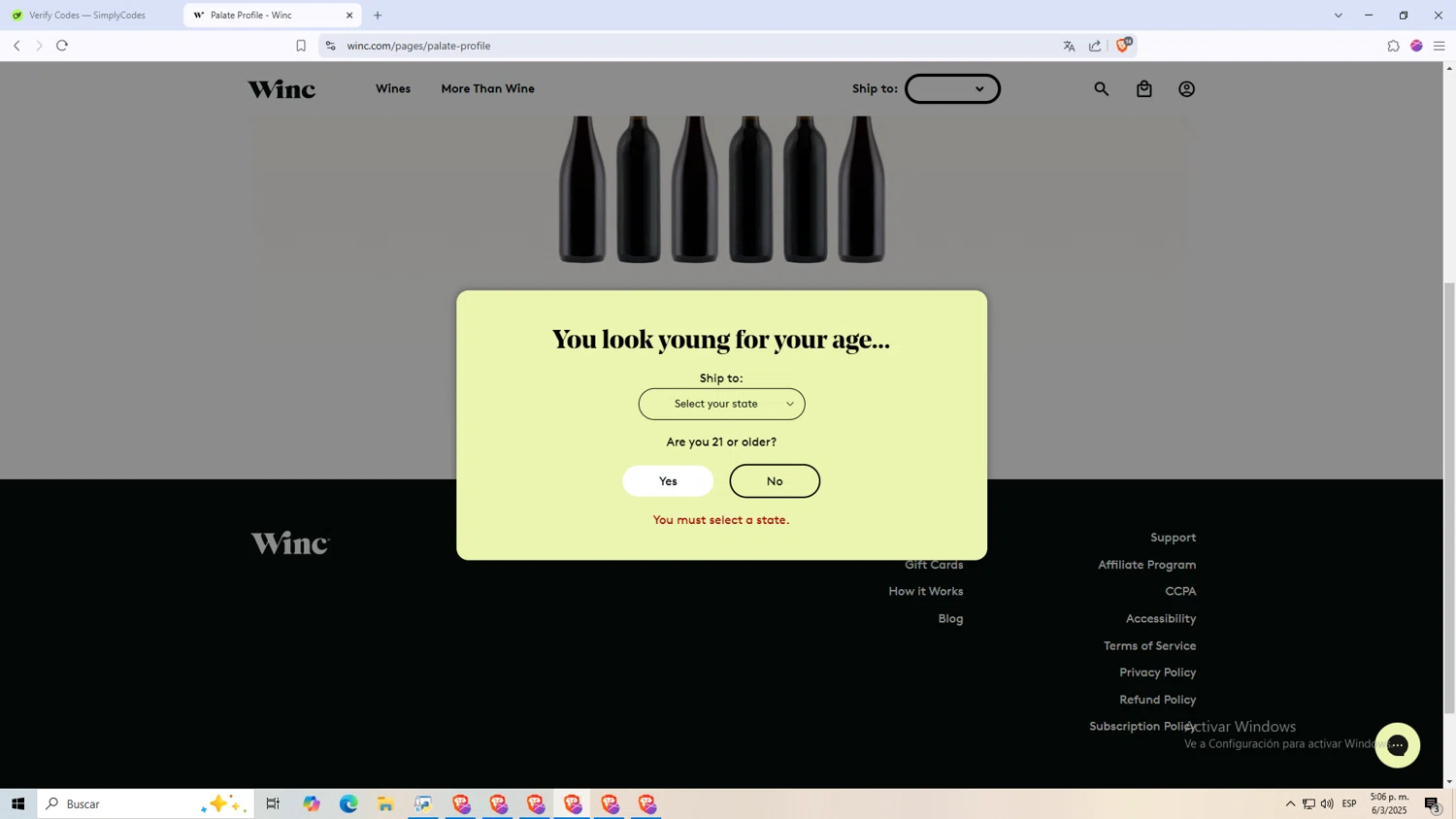This screenshot has width=1456, height=819.
Task: Launch Microsoft Edge from taskbar
Action: point(348,803)
